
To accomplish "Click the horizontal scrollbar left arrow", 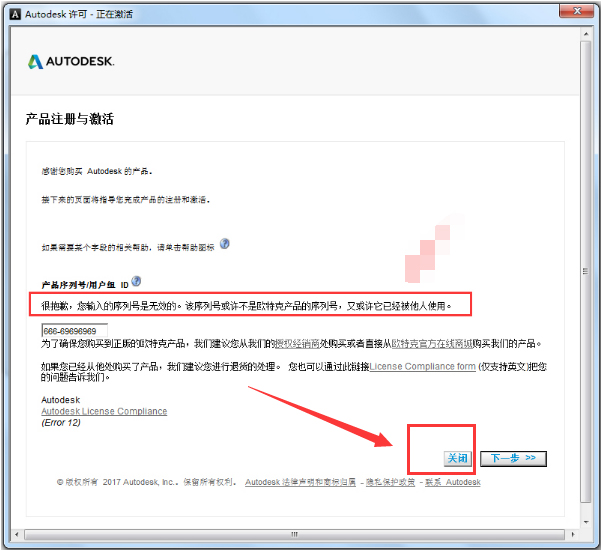I will pyautogui.click(x=17, y=534).
